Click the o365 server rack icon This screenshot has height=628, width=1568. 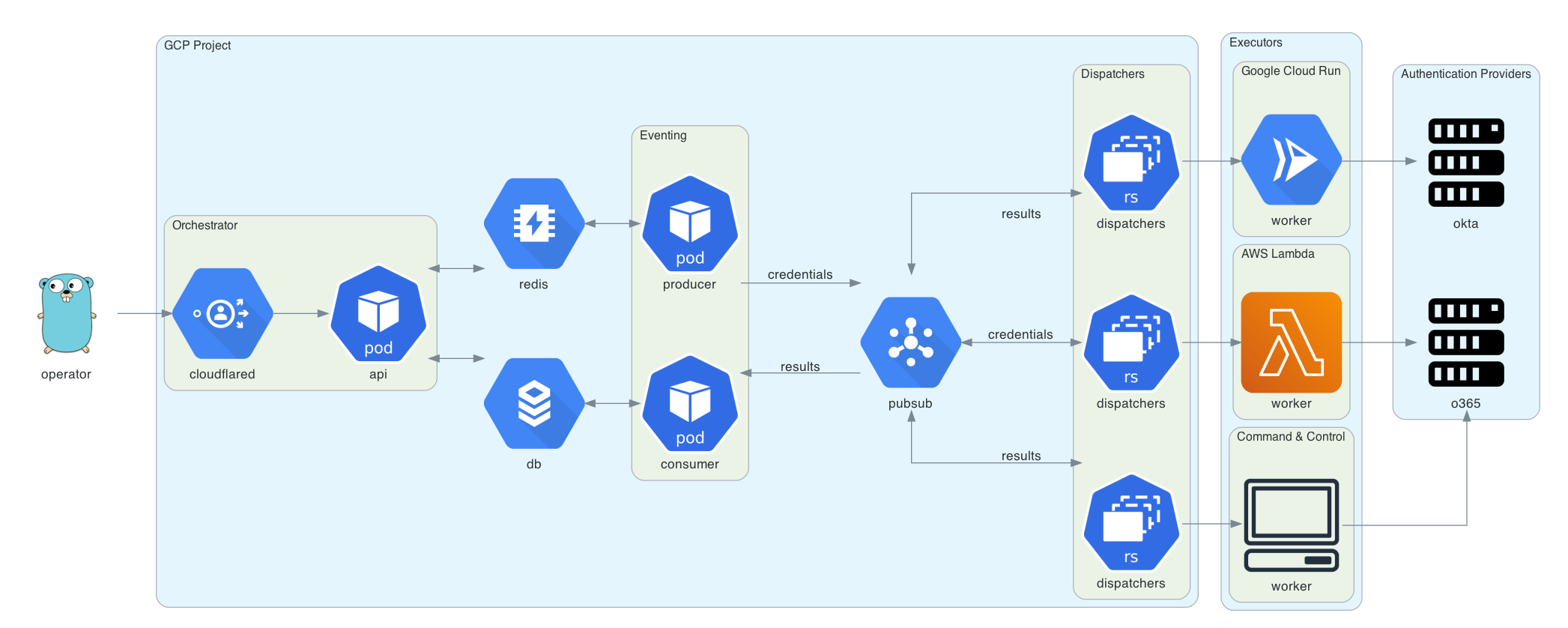tap(1465, 342)
